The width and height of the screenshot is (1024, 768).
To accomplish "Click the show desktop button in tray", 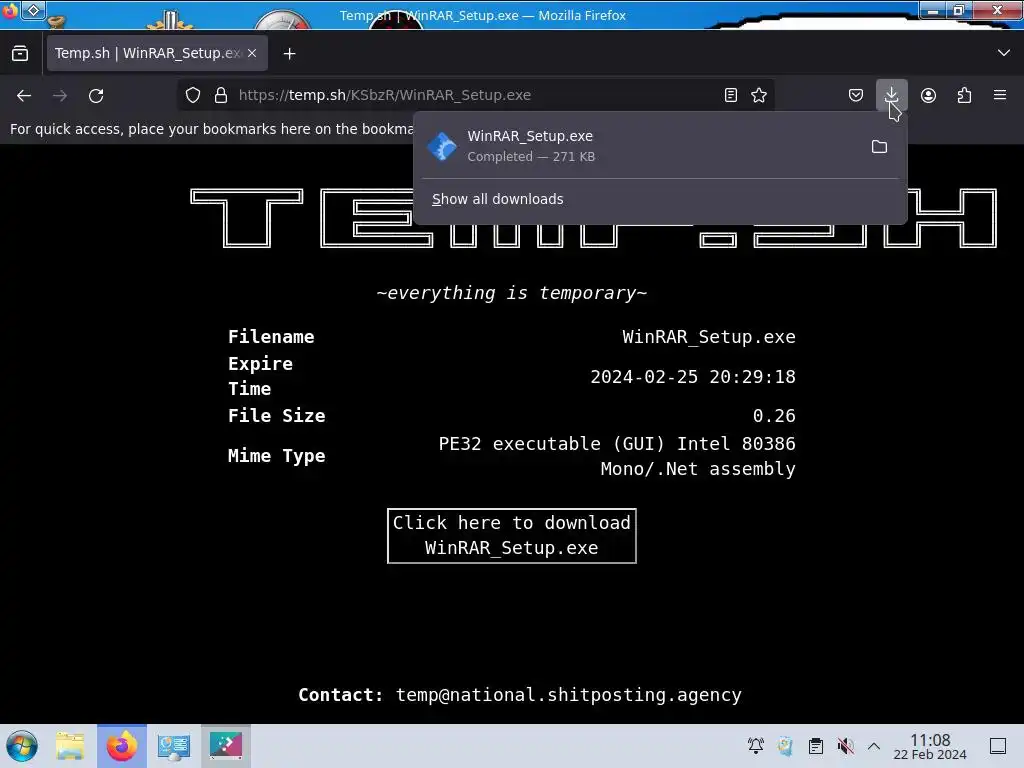I will pyautogui.click(x=998, y=746).
